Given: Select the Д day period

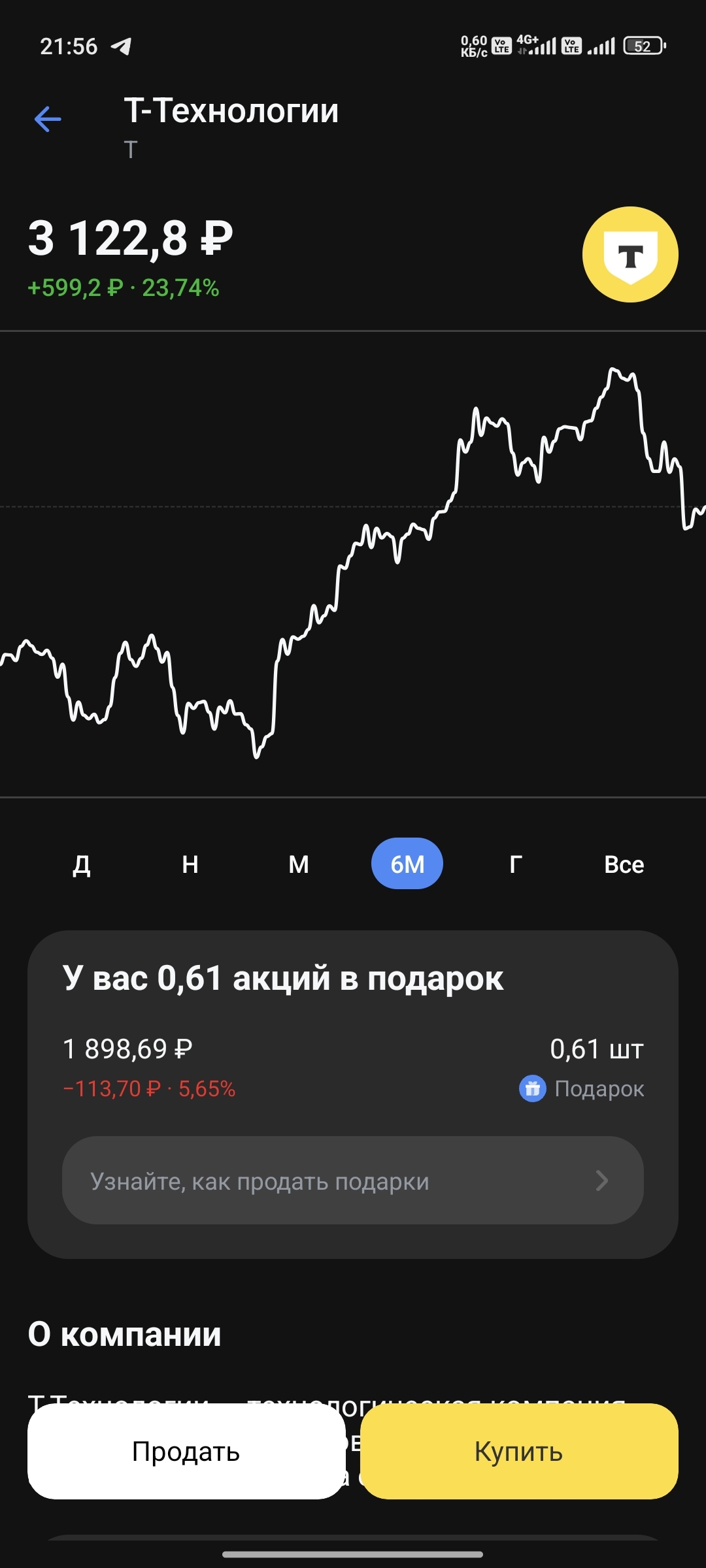Looking at the screenshot, I should click(82, 864).
